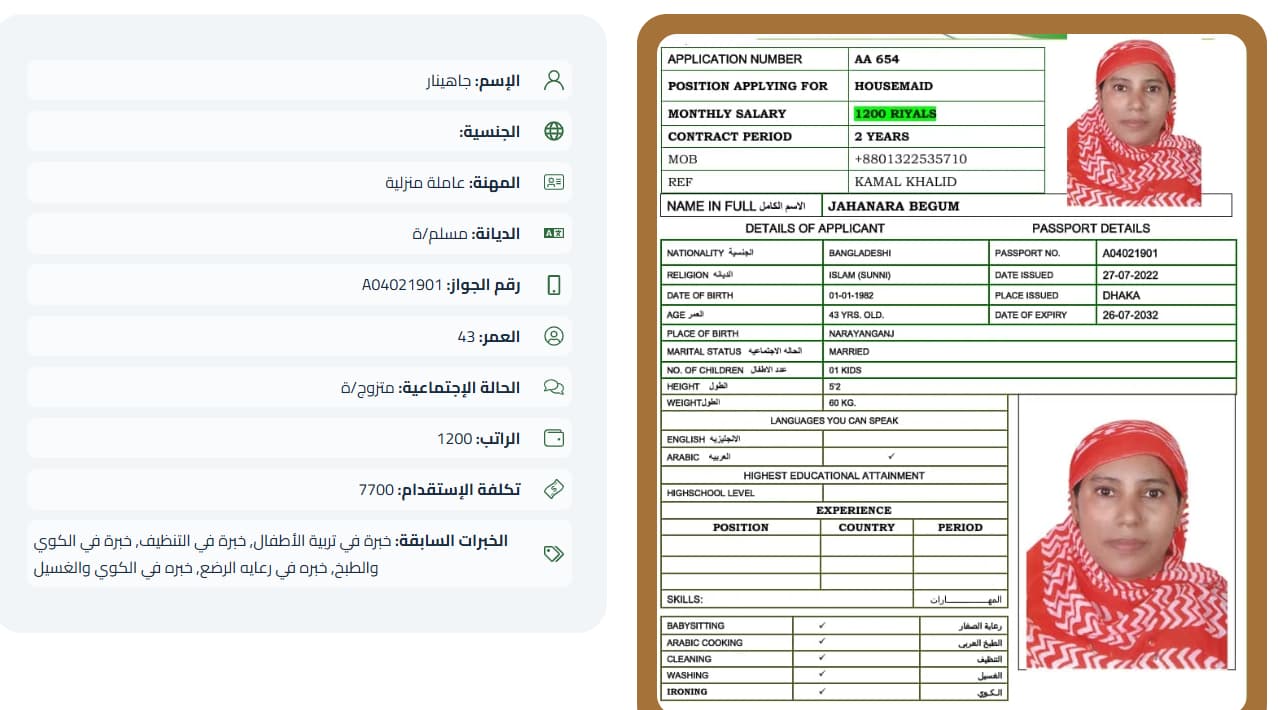Click the ARABIC COOKING skill checkmark
1278x710 pixels.
822,642
